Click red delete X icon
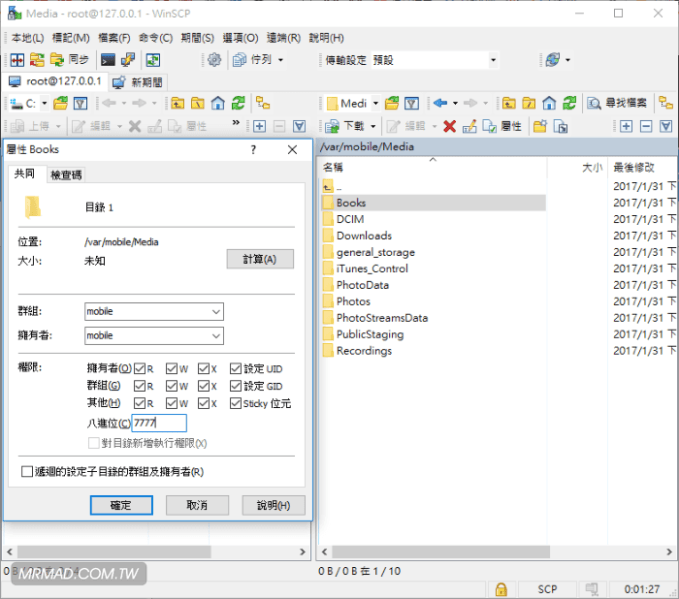 click(x=449, y=126)
